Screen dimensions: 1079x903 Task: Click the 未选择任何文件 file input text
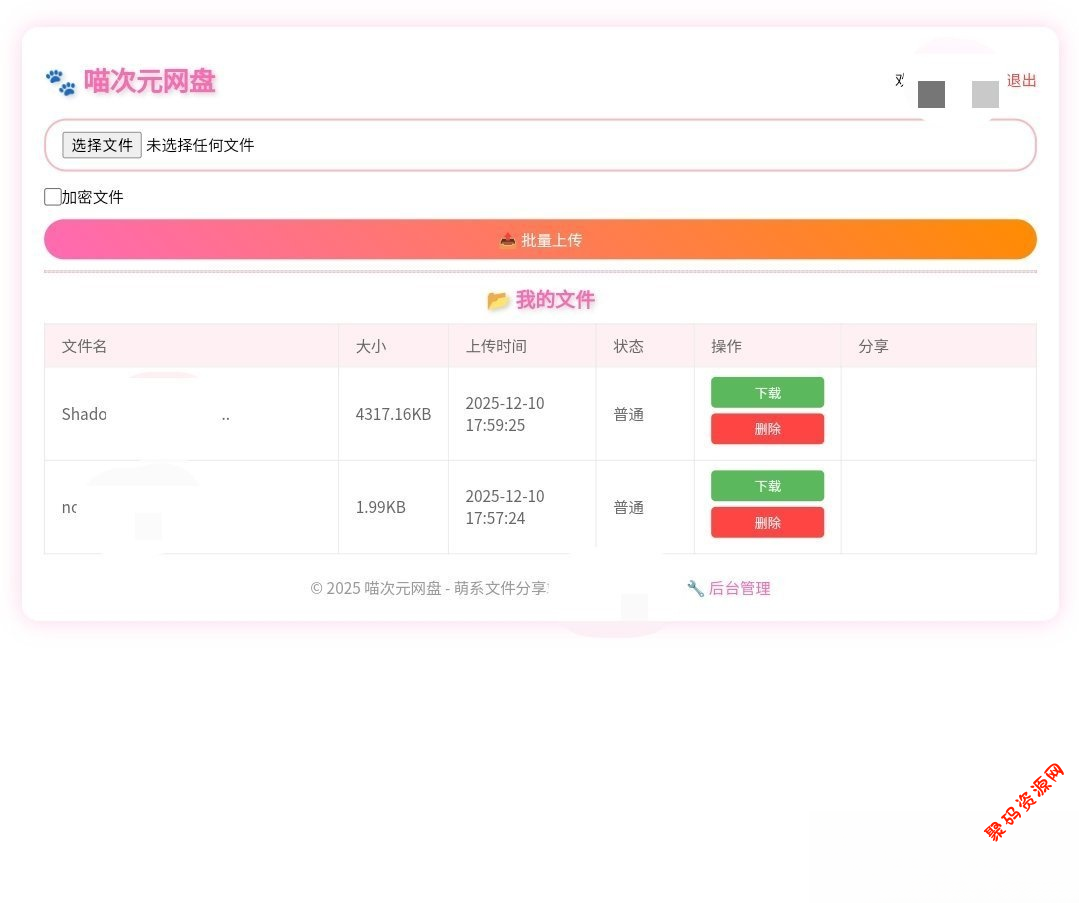200,145
